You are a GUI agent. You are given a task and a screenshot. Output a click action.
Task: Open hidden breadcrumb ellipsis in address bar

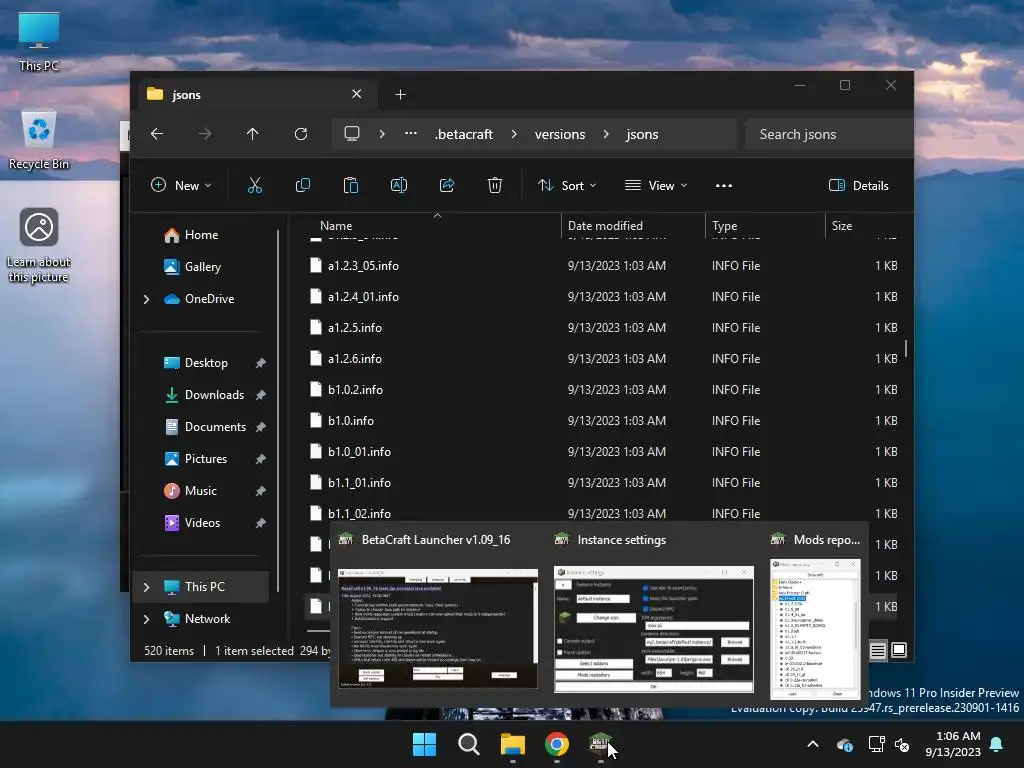click(411, 134)
